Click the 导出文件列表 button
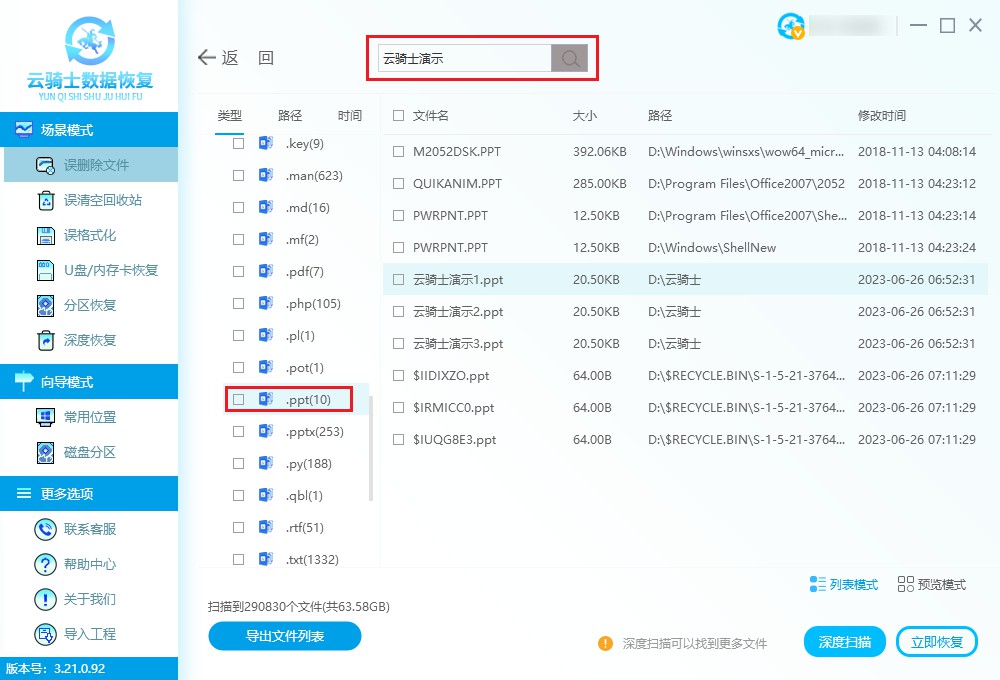Screen dimensions: 1000x680 coord(284,636)
